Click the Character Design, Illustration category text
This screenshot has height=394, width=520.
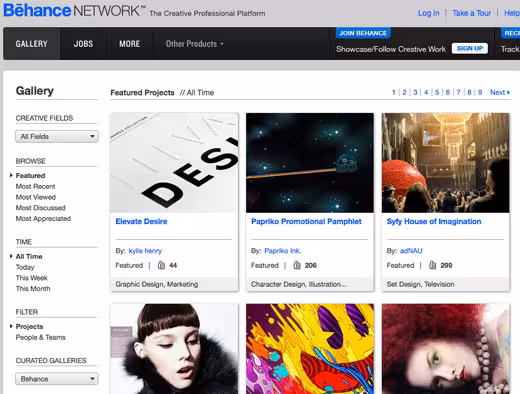[x=299, y=284]
